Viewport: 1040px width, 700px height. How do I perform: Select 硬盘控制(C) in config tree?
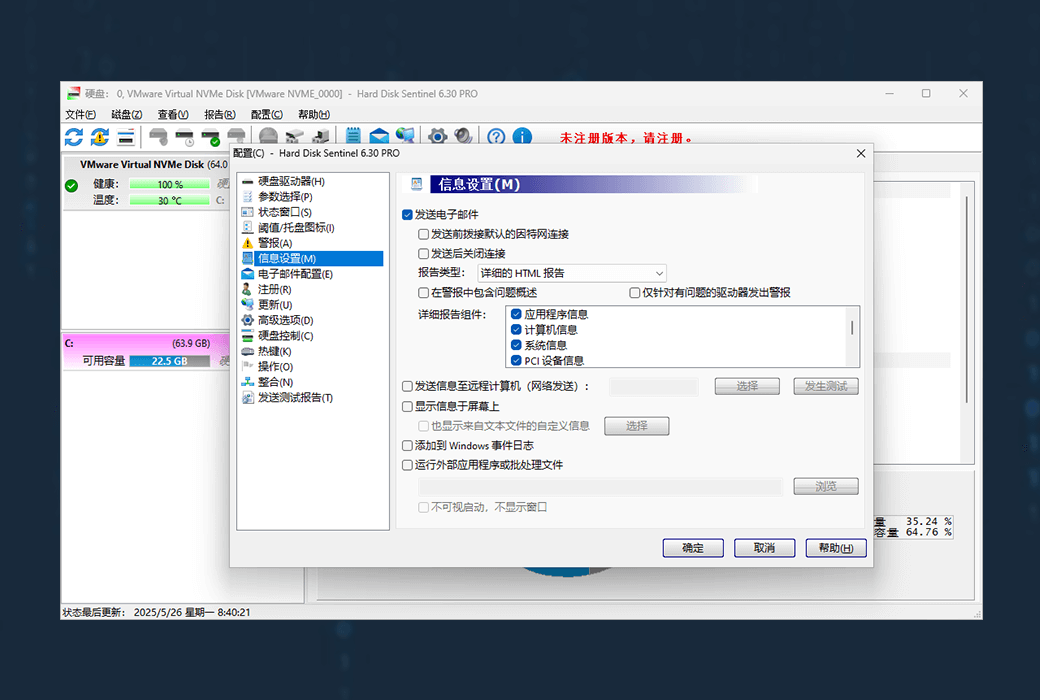coord(285,336)
